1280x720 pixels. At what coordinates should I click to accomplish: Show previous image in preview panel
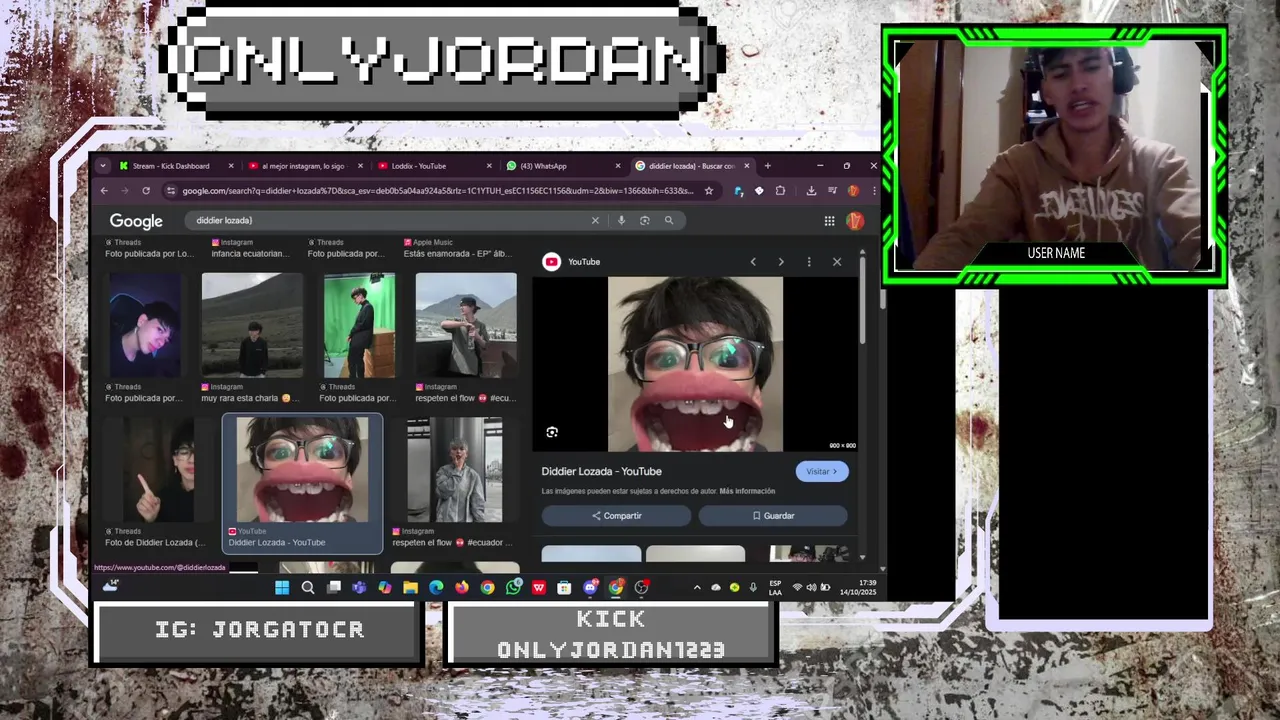tap(753, 262)
